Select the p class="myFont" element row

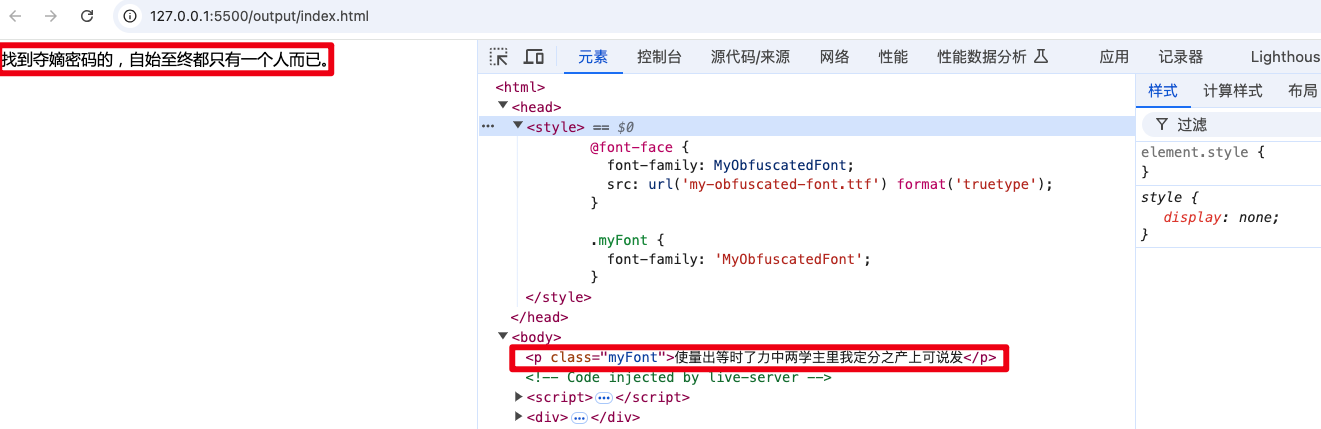761,357
